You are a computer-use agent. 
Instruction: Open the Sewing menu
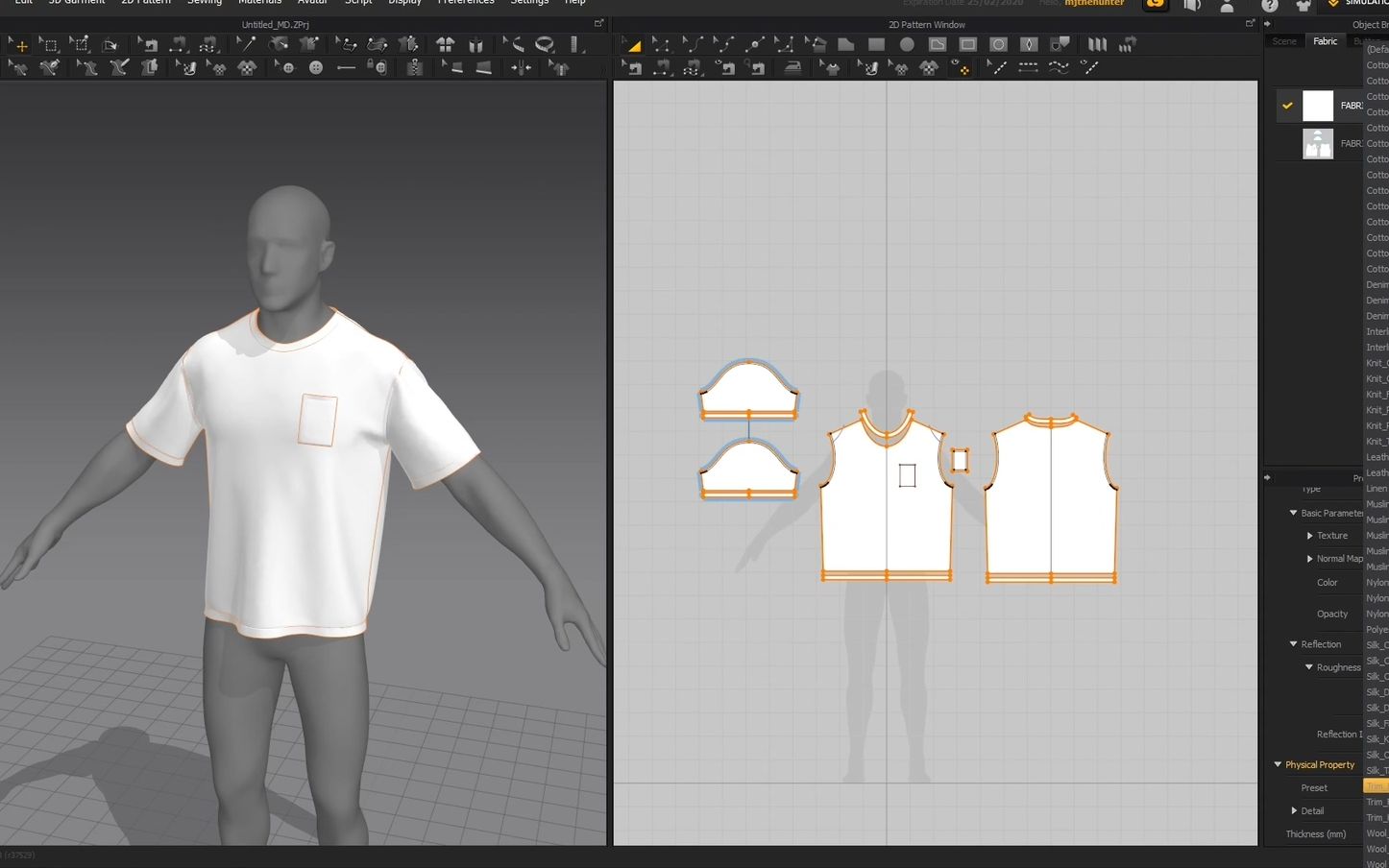204,2
